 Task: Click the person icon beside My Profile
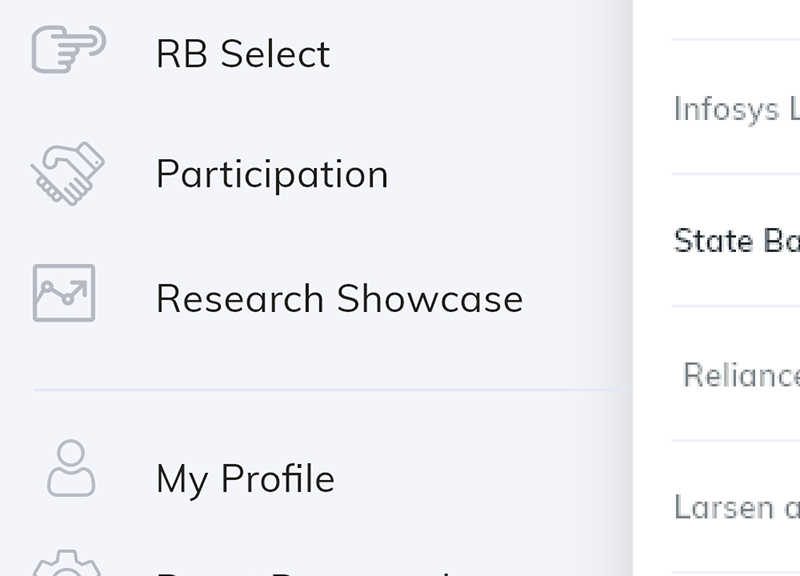(x=71, y=468)
